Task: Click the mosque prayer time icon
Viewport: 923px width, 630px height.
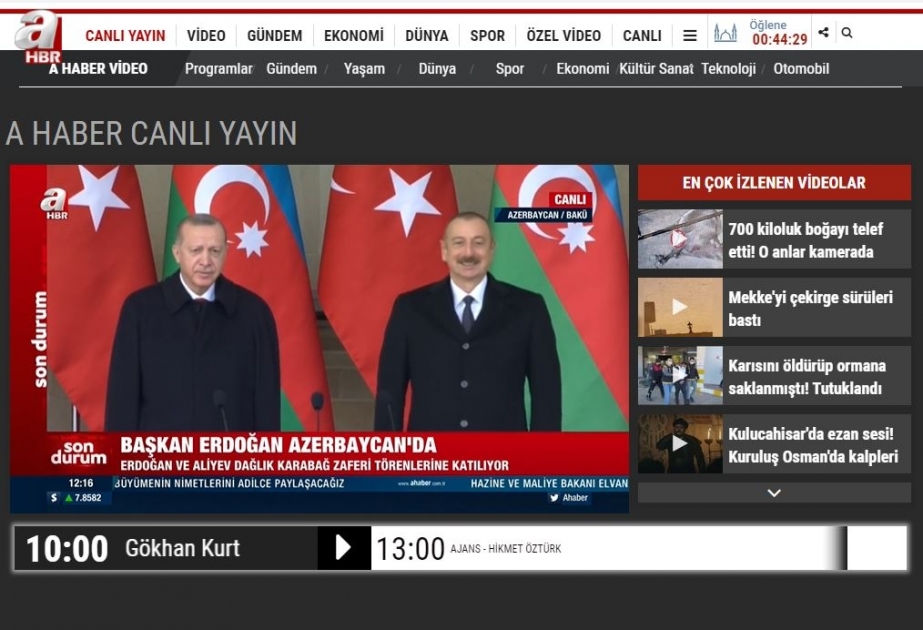Action: (725, 32)
